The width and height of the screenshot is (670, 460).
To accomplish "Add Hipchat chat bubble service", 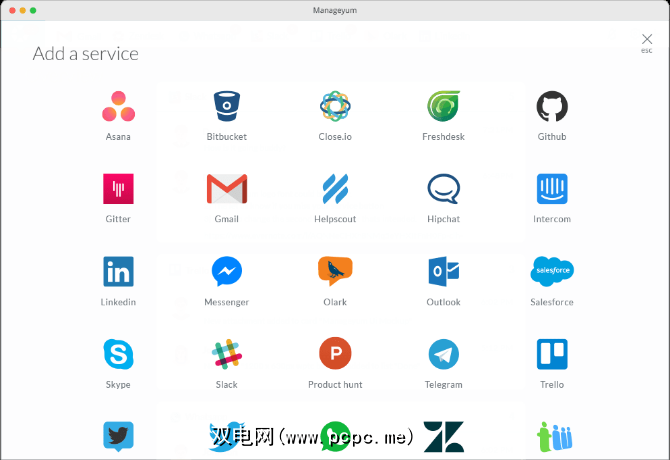I will coord(444,189).
